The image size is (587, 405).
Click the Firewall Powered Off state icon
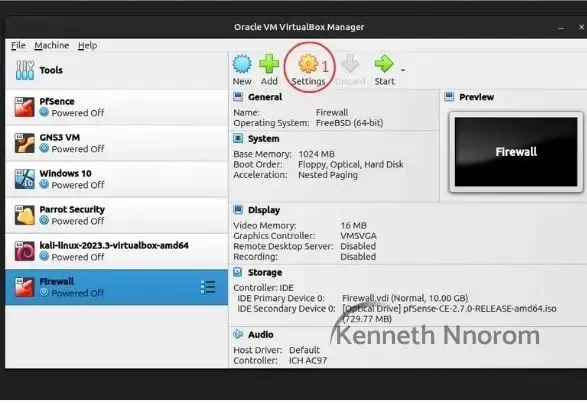[44, 292]
